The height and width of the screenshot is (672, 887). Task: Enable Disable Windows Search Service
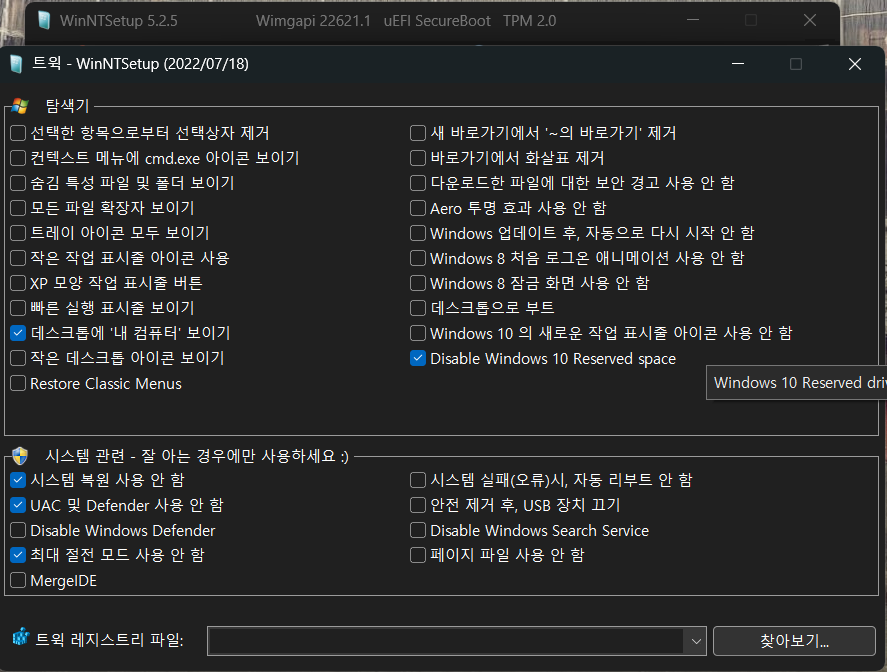[417, 530]
